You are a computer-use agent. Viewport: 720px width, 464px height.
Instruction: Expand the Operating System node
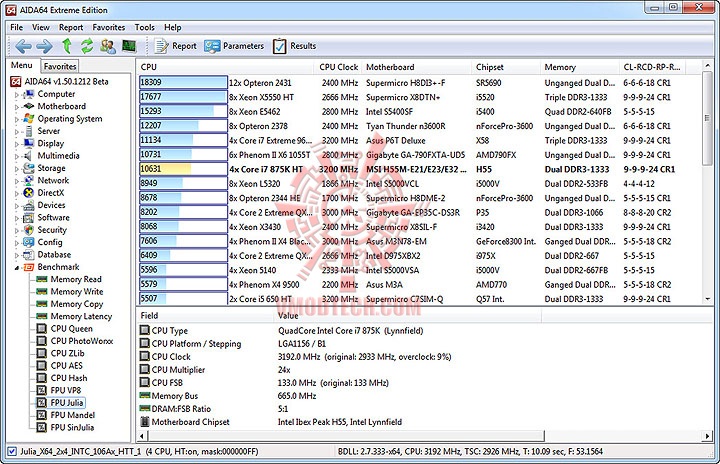point(17,119)
